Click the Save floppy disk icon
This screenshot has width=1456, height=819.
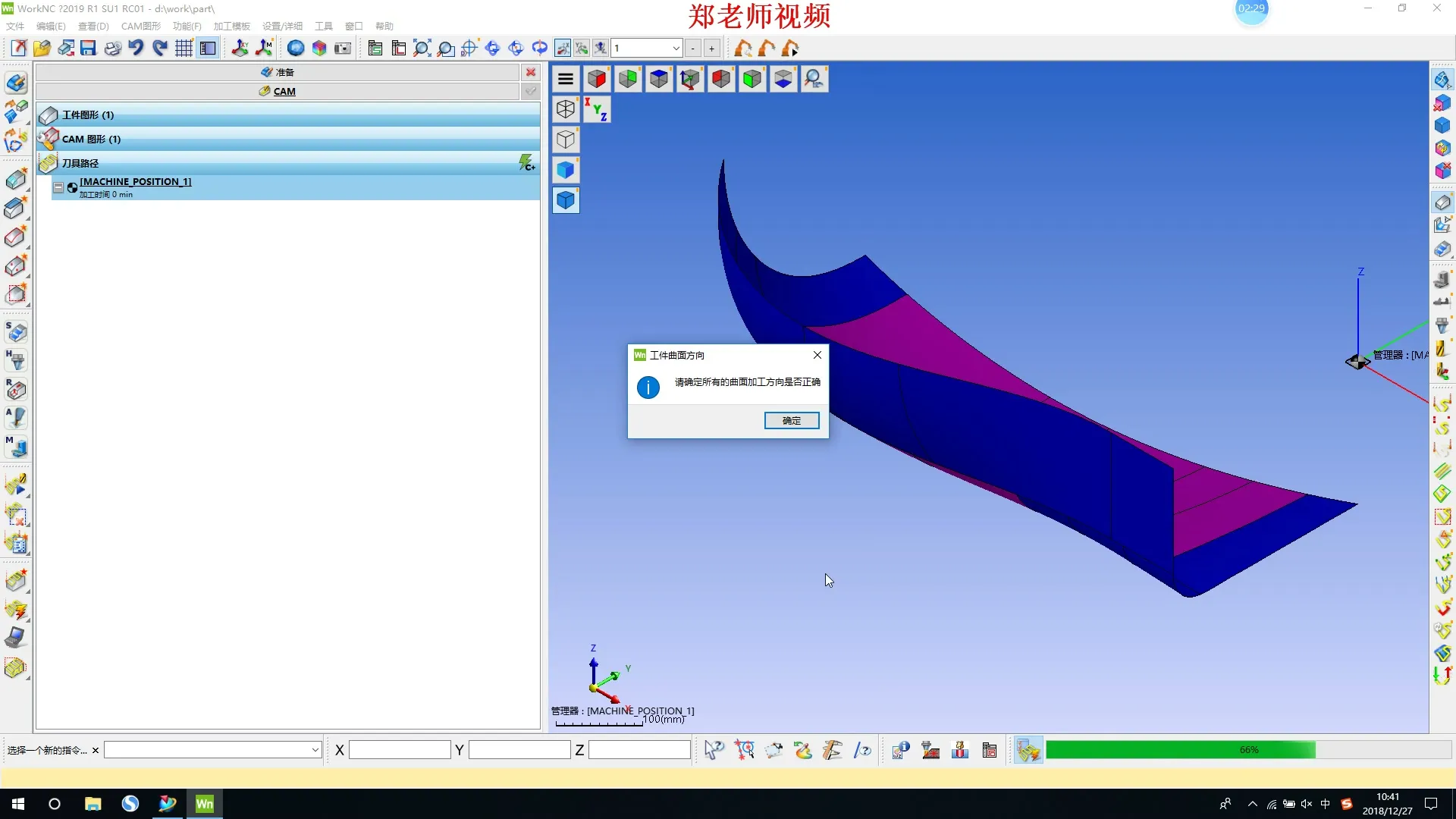coord(89,49)
